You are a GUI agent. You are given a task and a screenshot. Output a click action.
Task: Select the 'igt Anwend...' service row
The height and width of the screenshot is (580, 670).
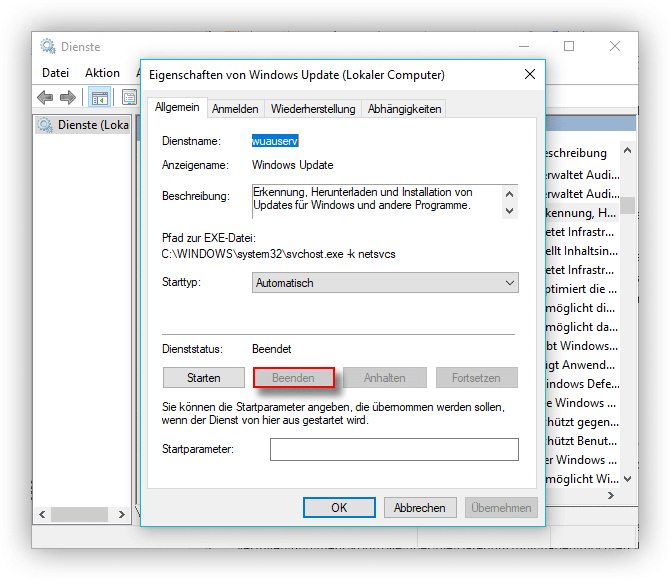click(582, 365)
